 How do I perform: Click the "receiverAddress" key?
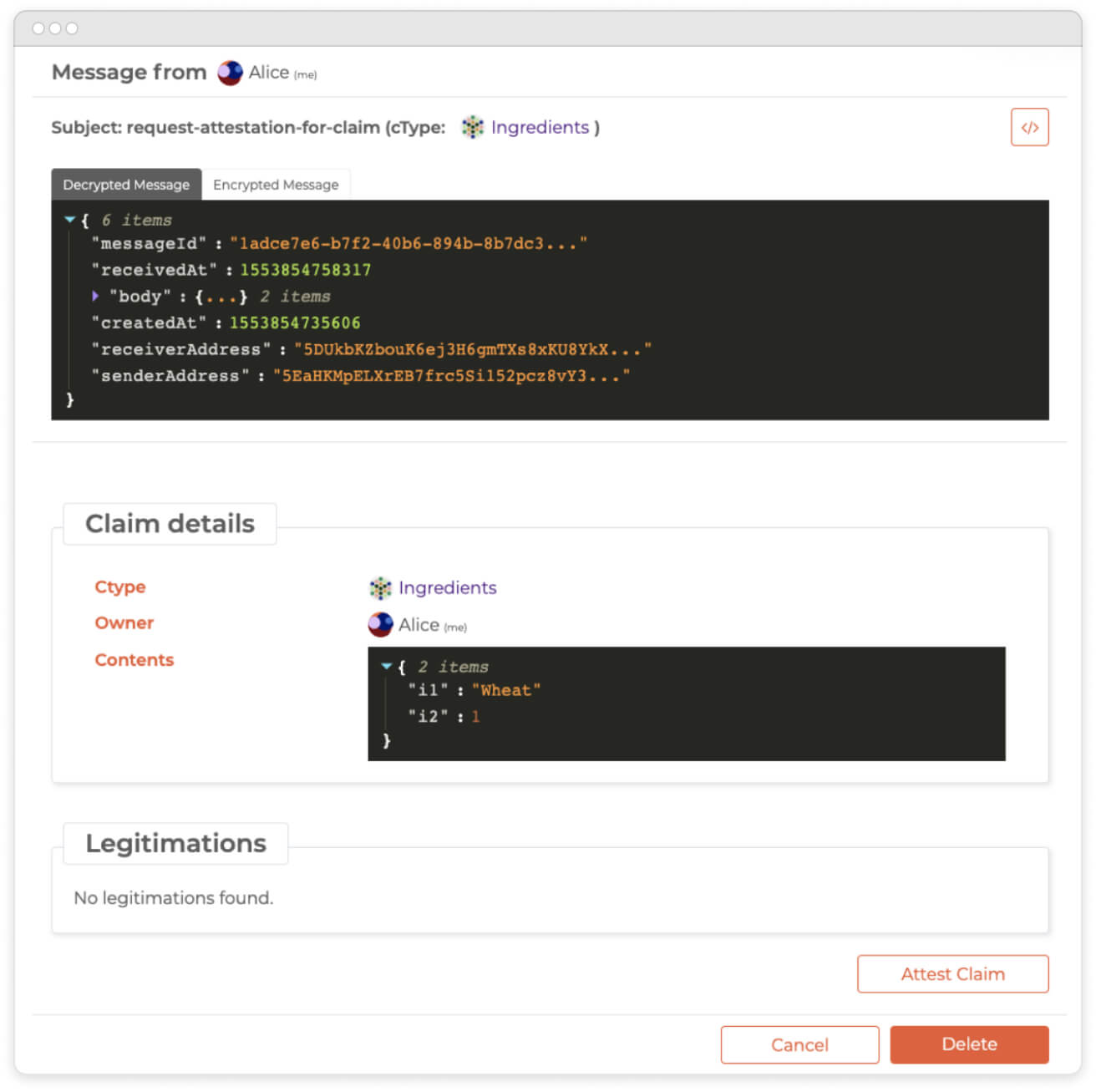click(x=180, y=349)
